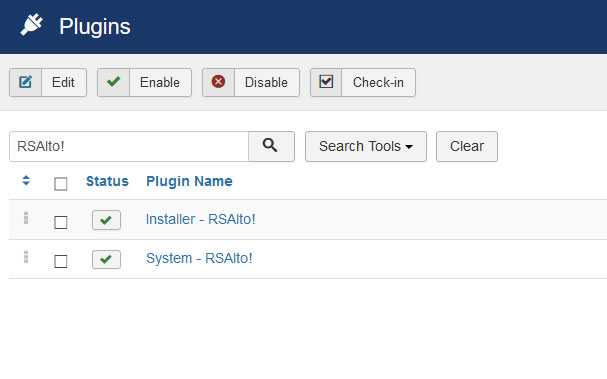Tick the select-all checkbox in table header
607x379 pixels.
coord(61,184)
